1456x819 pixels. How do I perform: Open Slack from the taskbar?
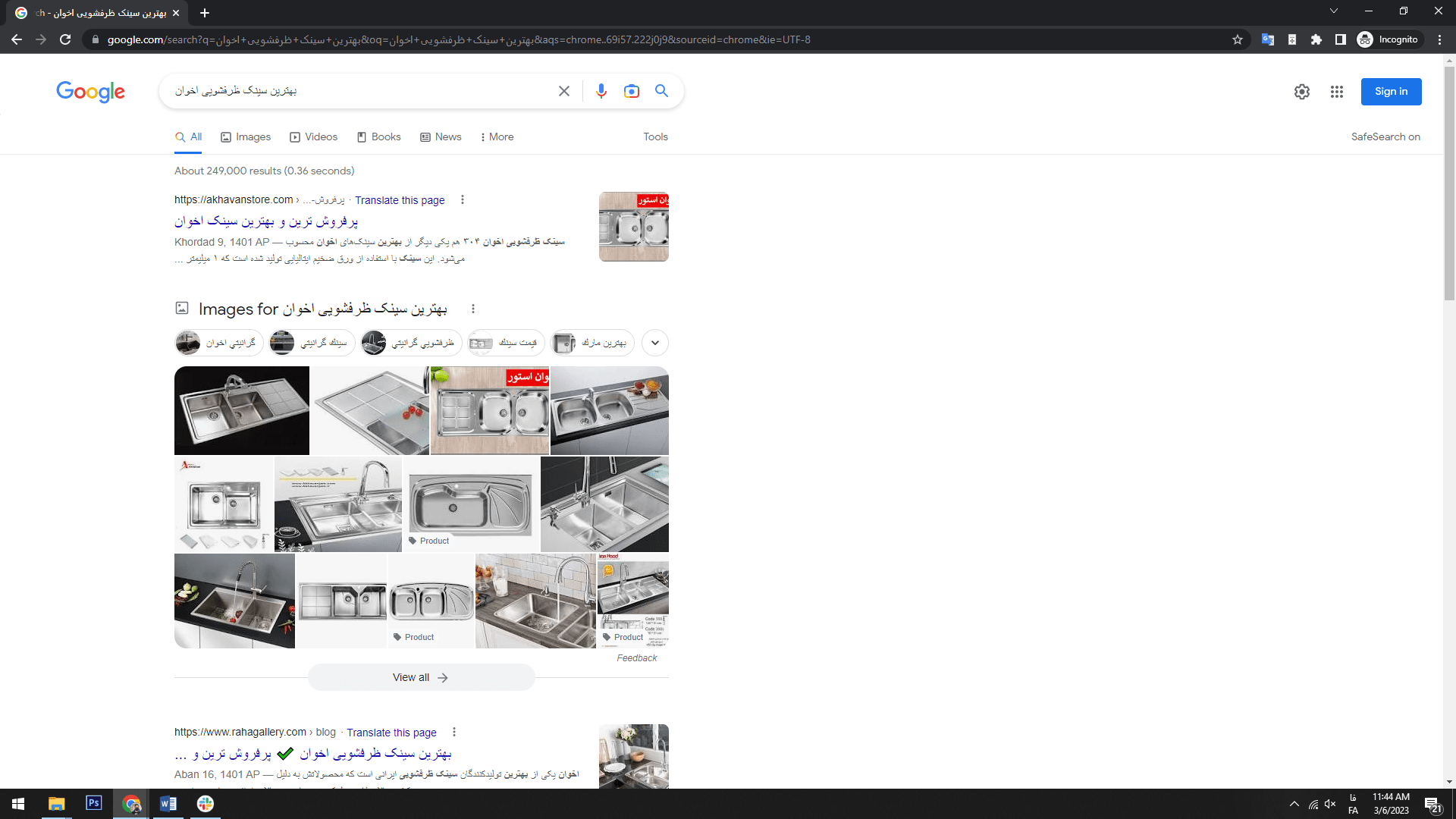point(206,804)
